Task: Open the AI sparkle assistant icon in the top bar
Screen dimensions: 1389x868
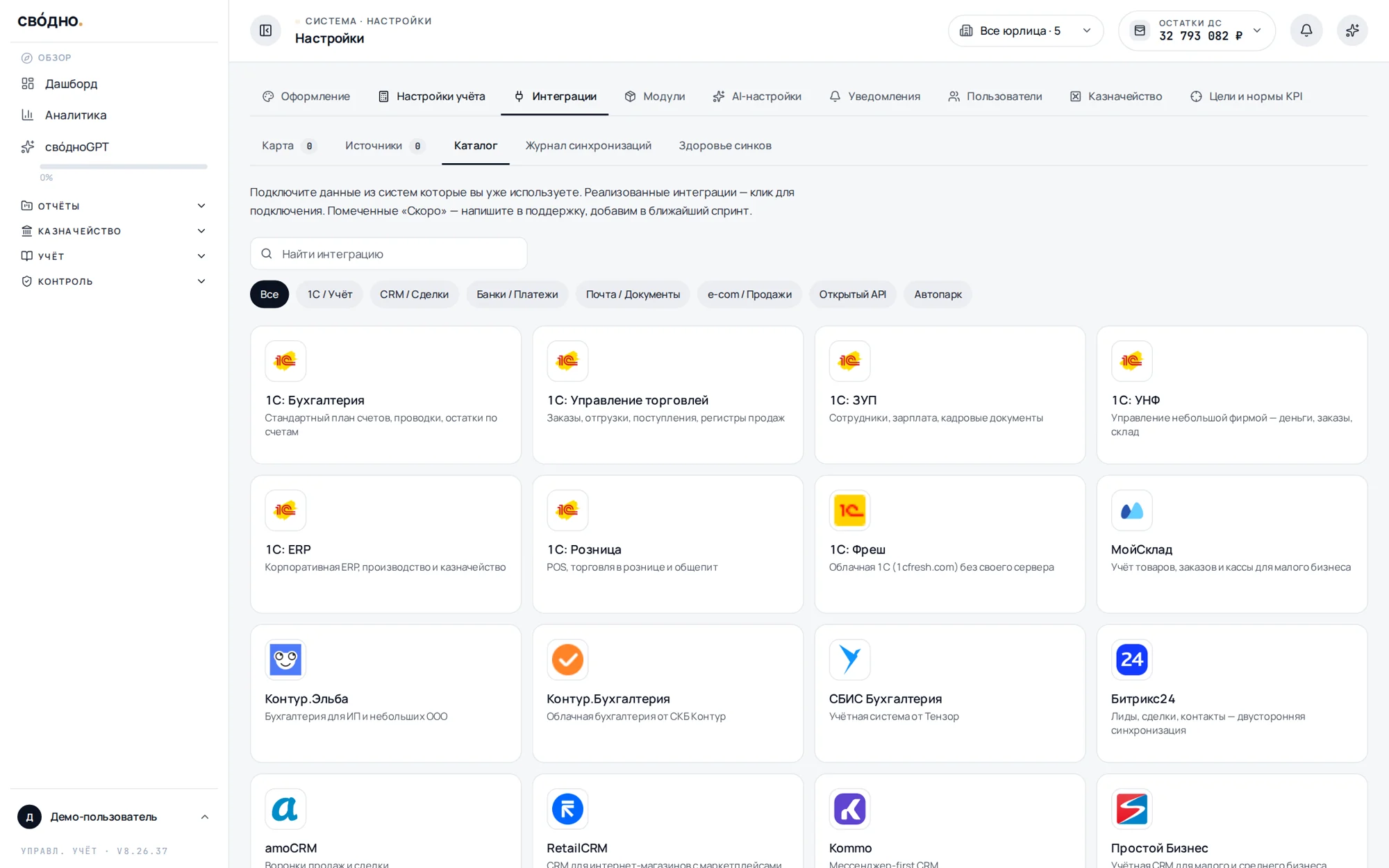Action: (x=1351, y=31)
